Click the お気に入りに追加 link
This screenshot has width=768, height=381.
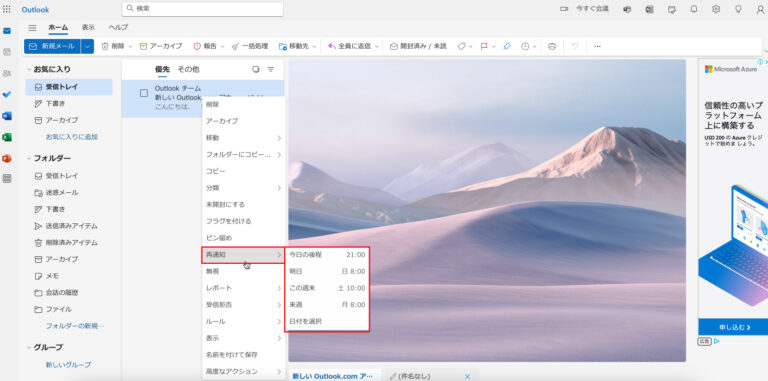pyautogui.click(x=72, y=137)
